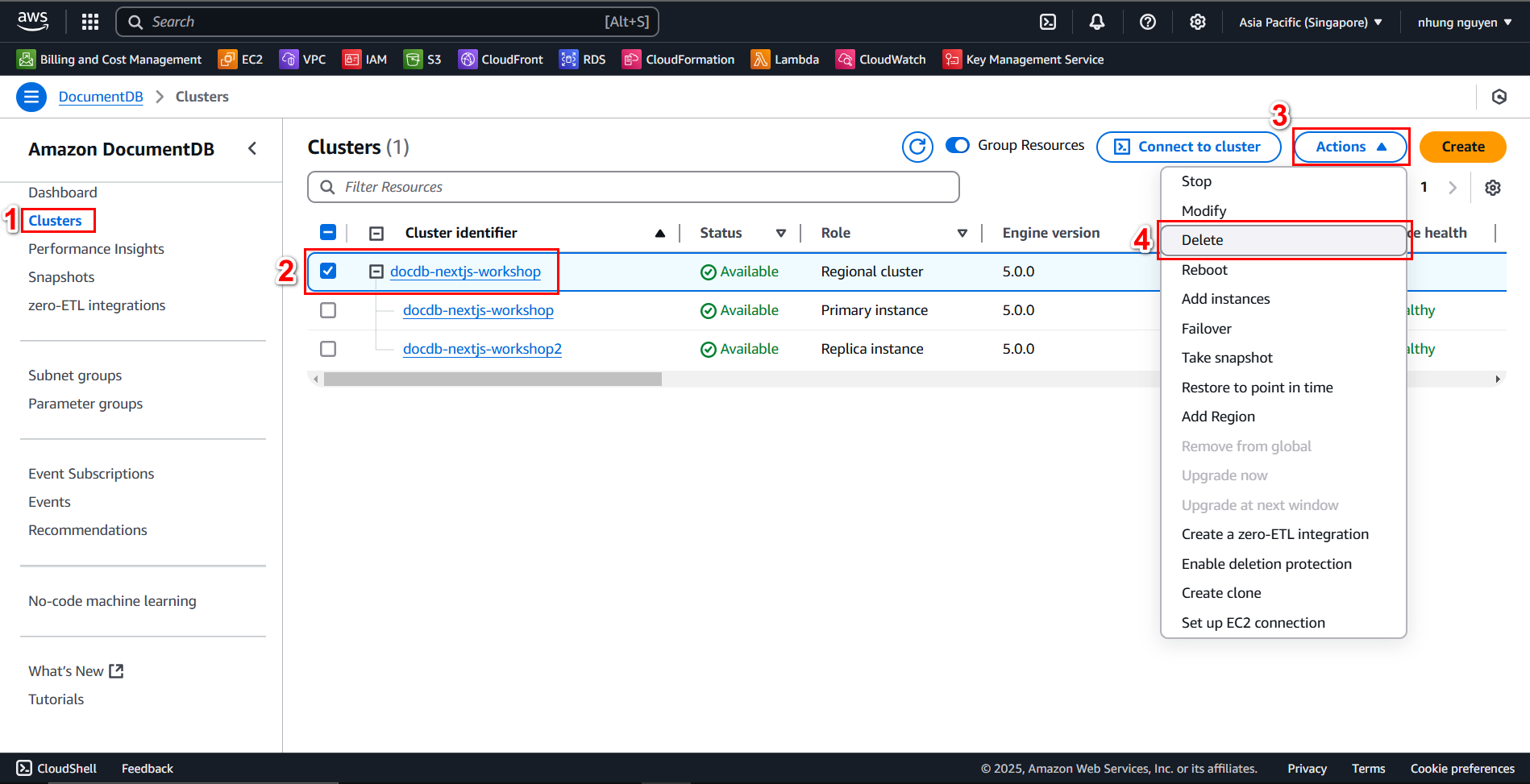Choose Reboot from Actions menu
This screenshot has height=784, width=1530.
click(x=1283, y=270)
